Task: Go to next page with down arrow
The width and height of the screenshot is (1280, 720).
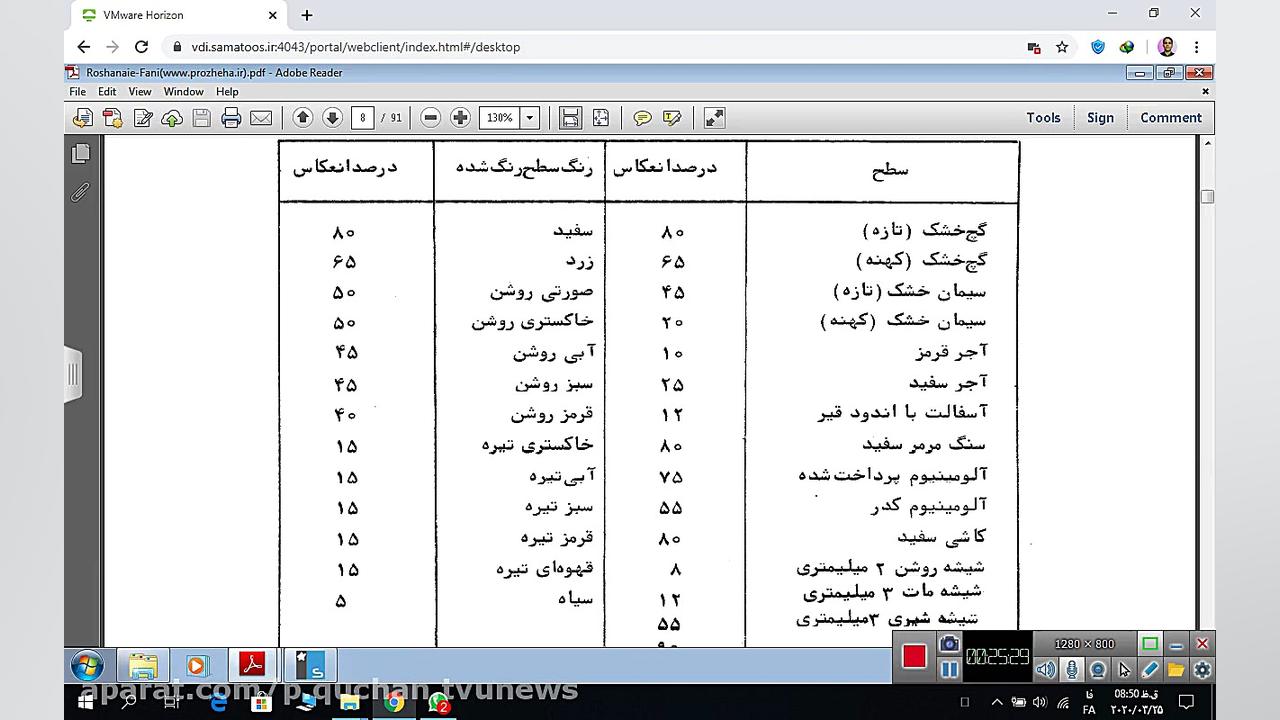Action: [x=333, y=118]
